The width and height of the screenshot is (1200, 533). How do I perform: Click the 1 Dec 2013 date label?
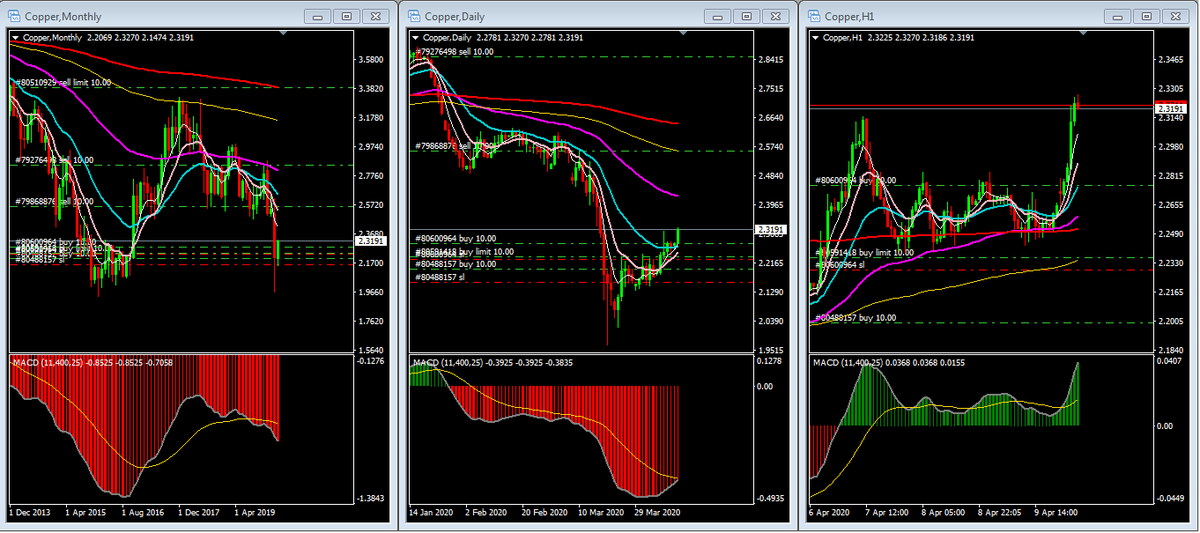tap(30, 512)
